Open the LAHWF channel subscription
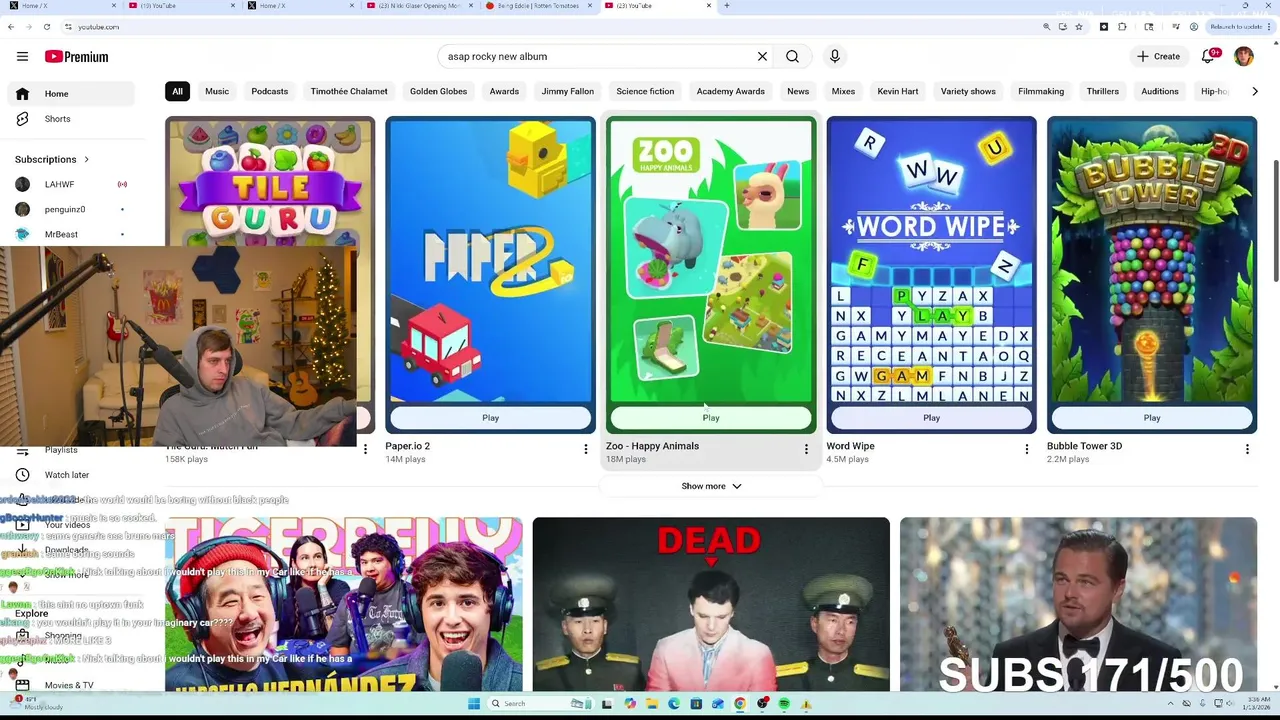Image resolution: width=1280 pixels, height=720 pixels. pos(70,184)
